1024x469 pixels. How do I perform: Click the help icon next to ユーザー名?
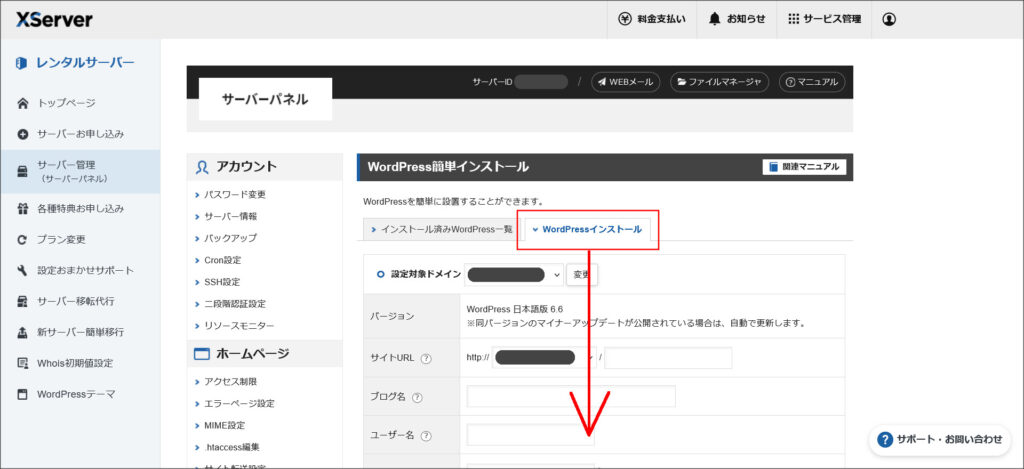[x=426, y=436]
